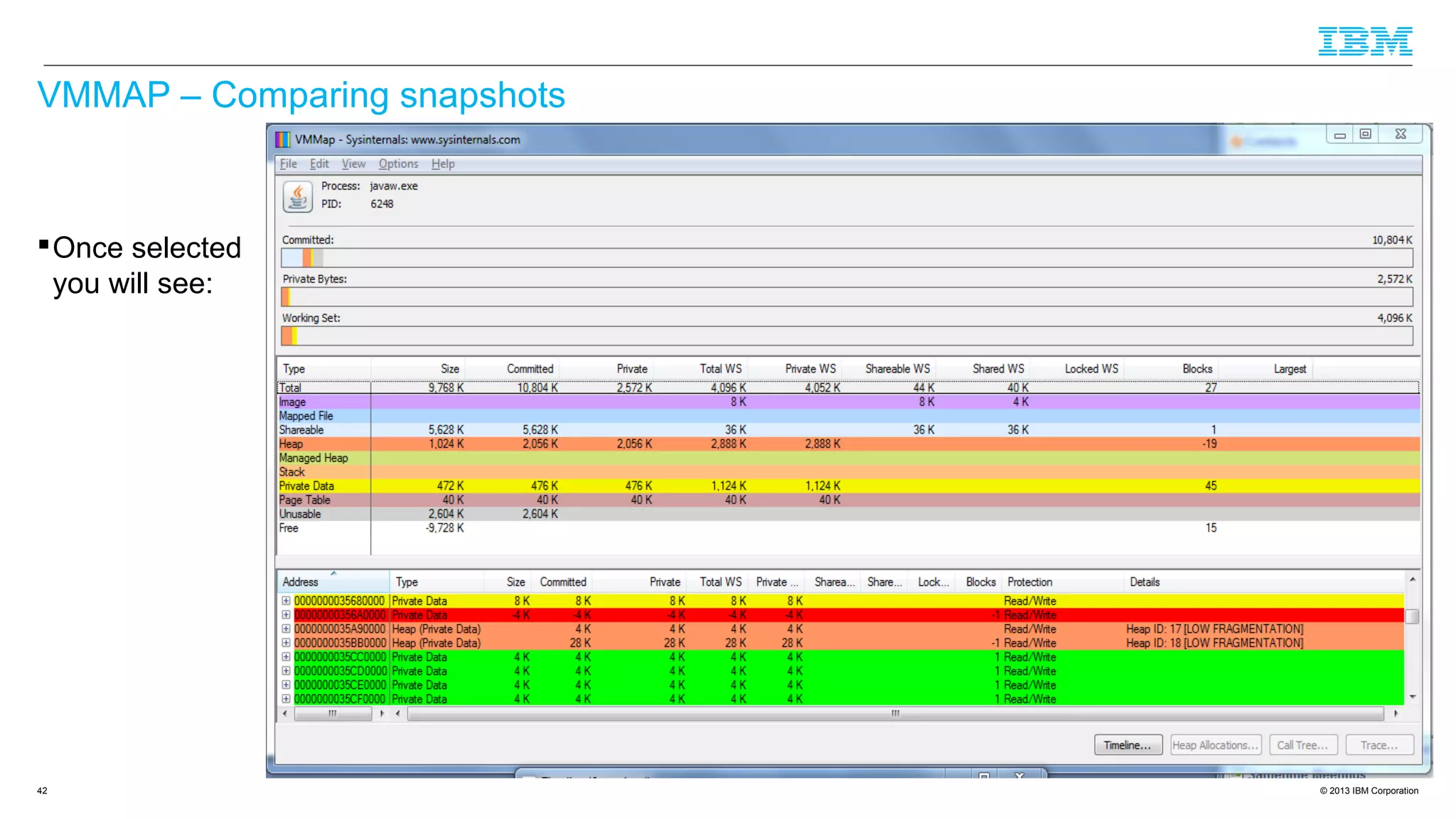Viewport: 1456px width, 819px height.
Task: Maximize the VMMap window
Action: [1366, 134]
